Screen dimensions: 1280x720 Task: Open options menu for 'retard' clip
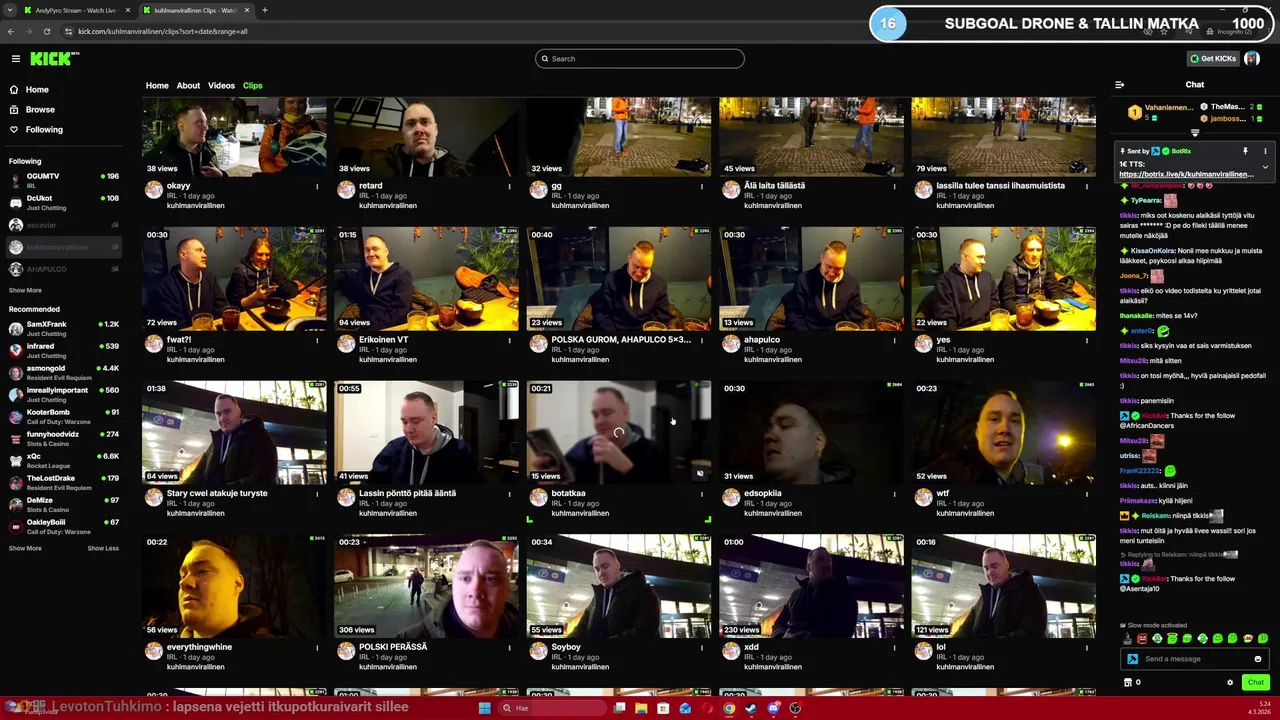click(x=509, y=186)
